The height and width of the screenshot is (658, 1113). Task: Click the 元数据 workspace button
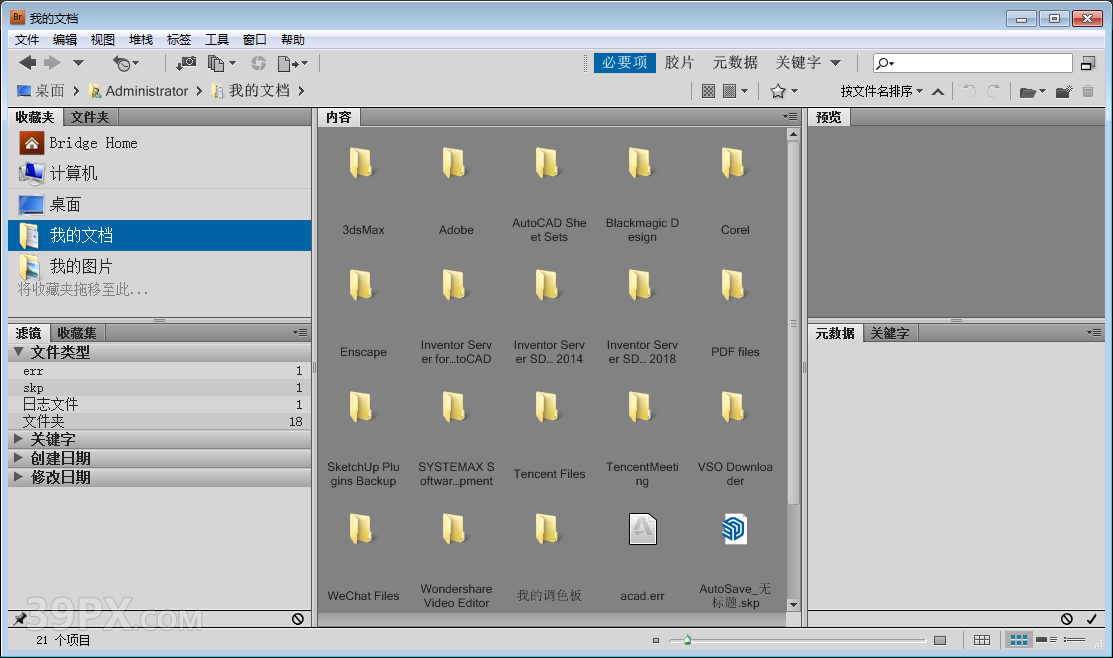click(x=734, y=62)
